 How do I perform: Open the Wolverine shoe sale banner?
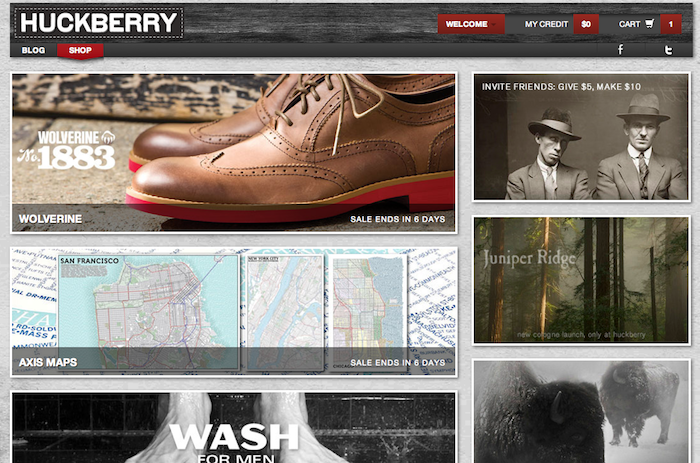coord(233,153)
